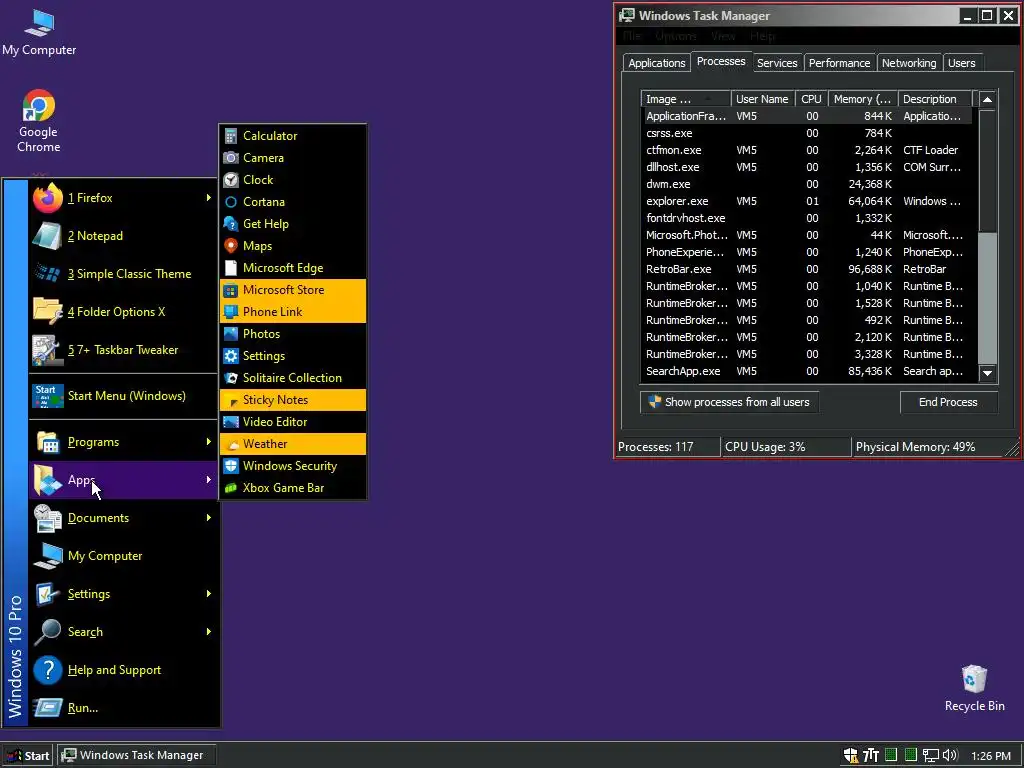1024x768 pixels.
Task: Open the Networking tab
Action: (x=909, y=63)
